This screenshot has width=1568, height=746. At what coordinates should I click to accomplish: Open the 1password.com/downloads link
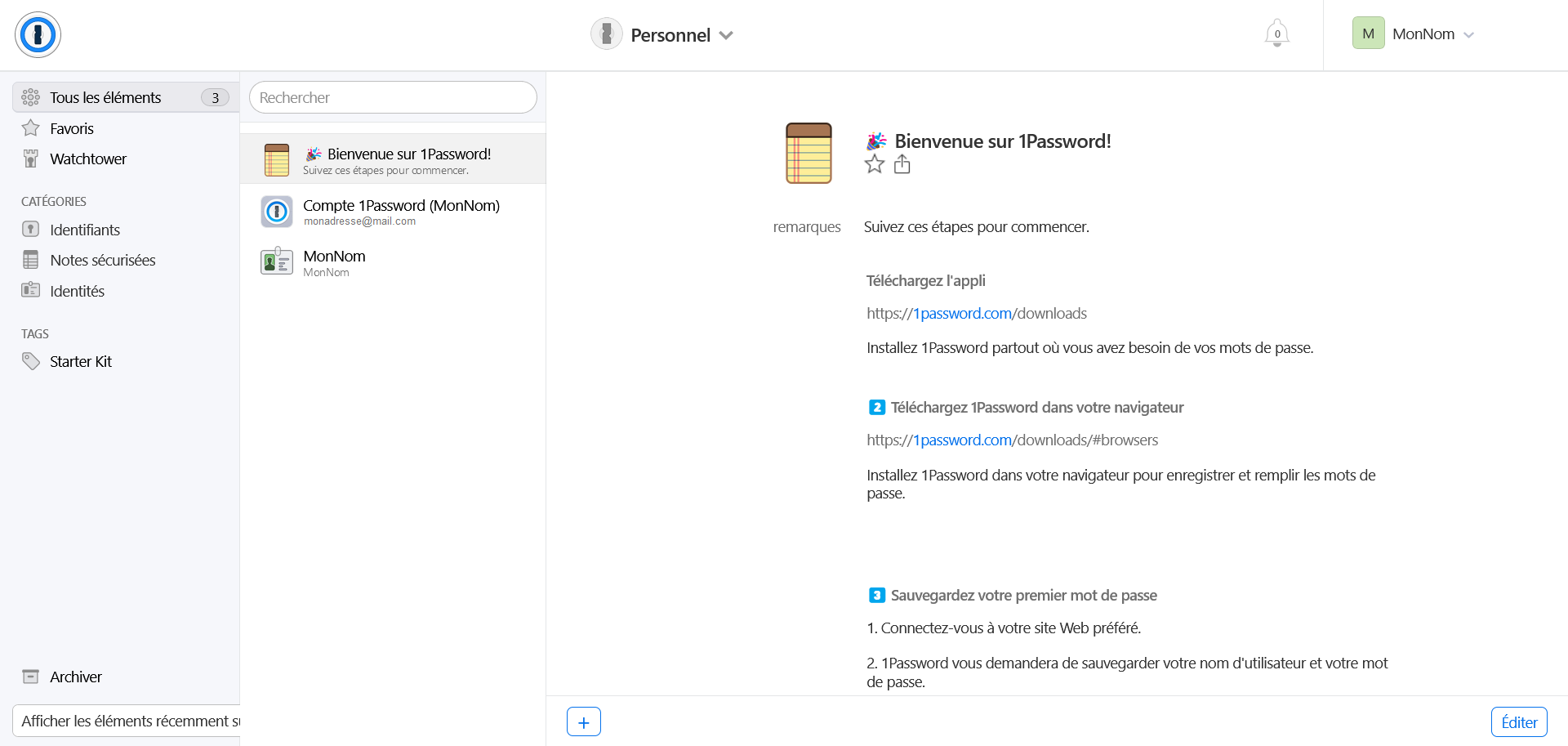click(x=977, y=314)
